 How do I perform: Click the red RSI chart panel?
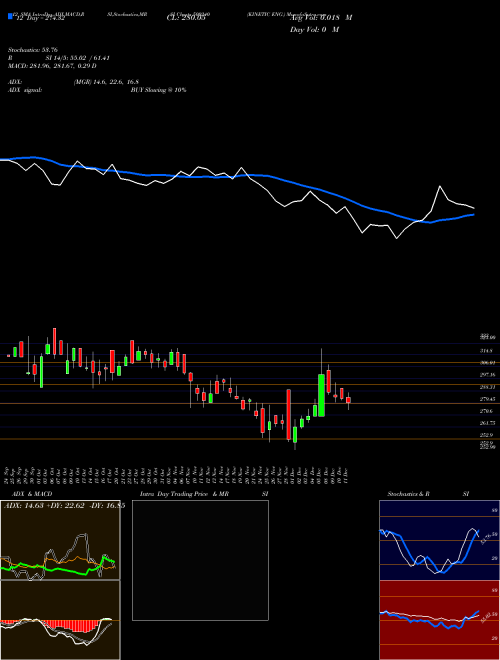pyautogui.click(x=439, y=620)
